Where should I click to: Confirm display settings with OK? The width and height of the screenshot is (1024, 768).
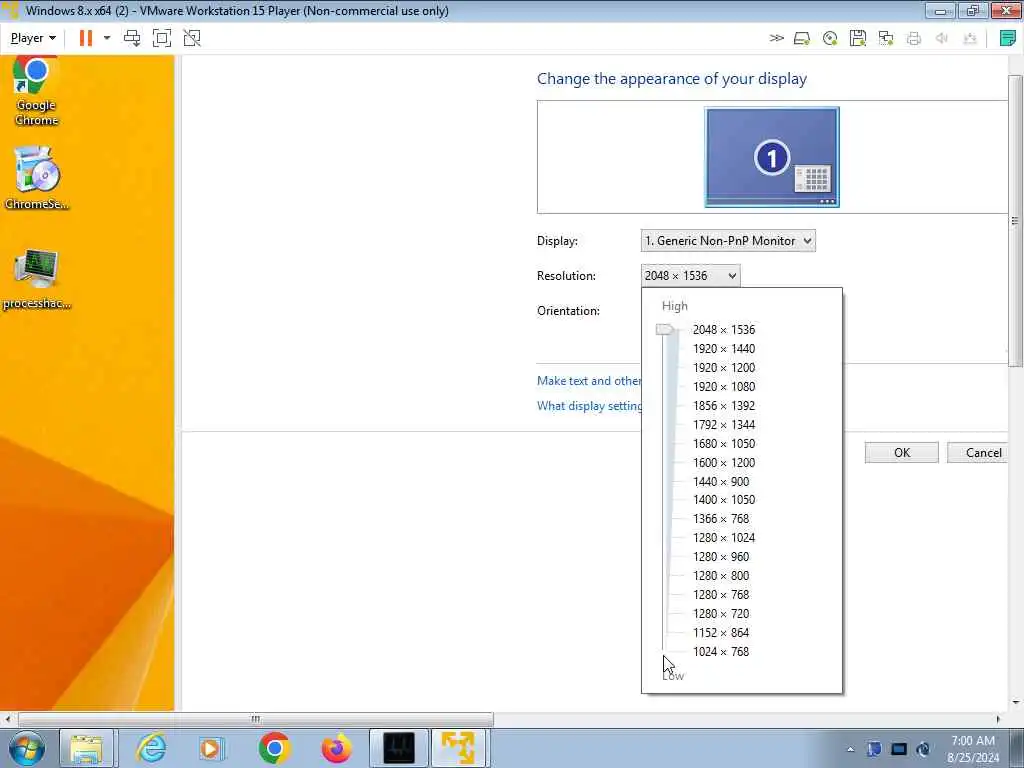point(901,453)
